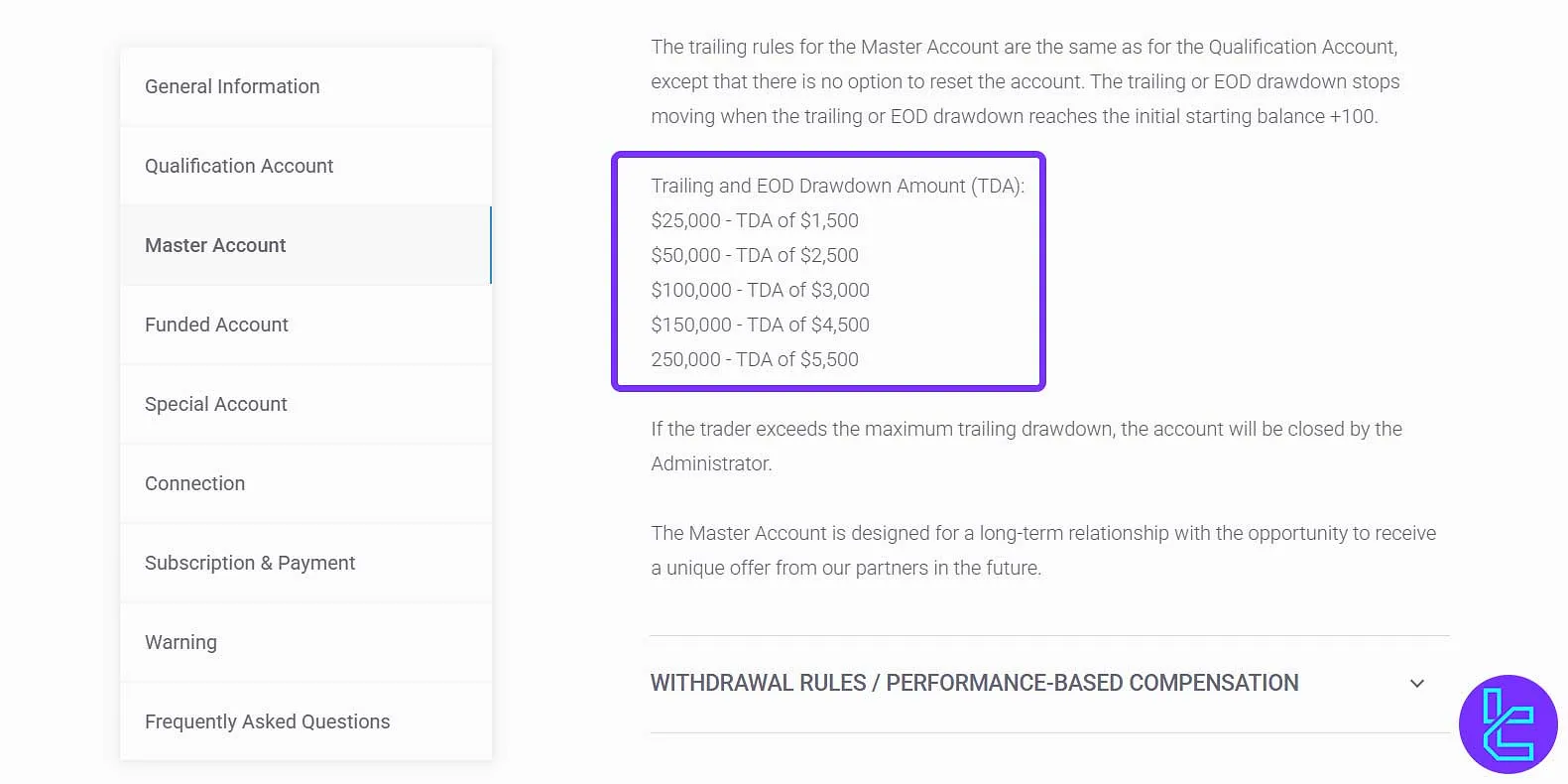Click the $150,000 TDA of $4,500 line
This screenshot has width=1568, height=784.
tap(760, 325)
